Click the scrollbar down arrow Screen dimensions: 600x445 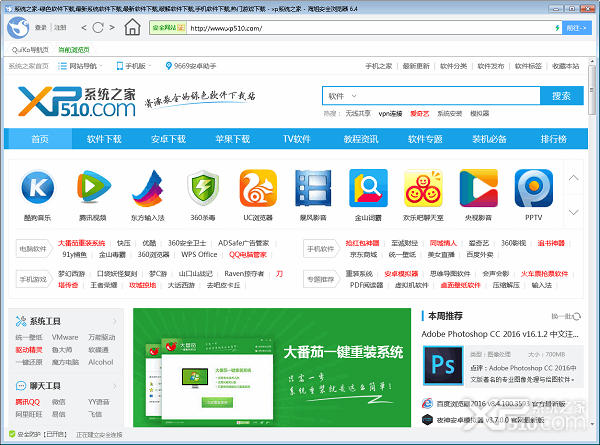pyautogui.click(x=592, y=424)
